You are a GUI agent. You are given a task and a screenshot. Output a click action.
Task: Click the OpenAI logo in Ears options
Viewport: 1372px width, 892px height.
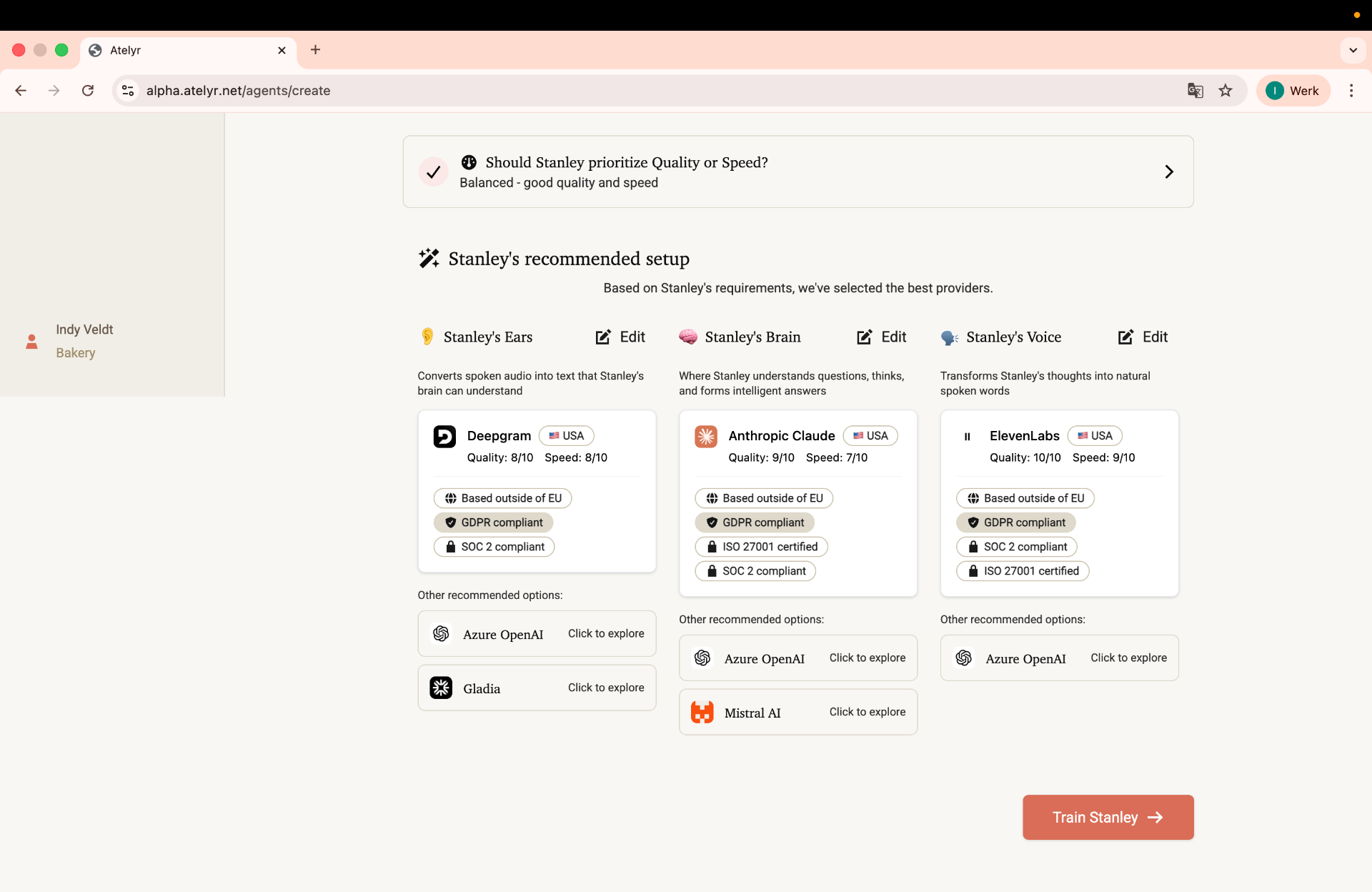click(441, 634)
